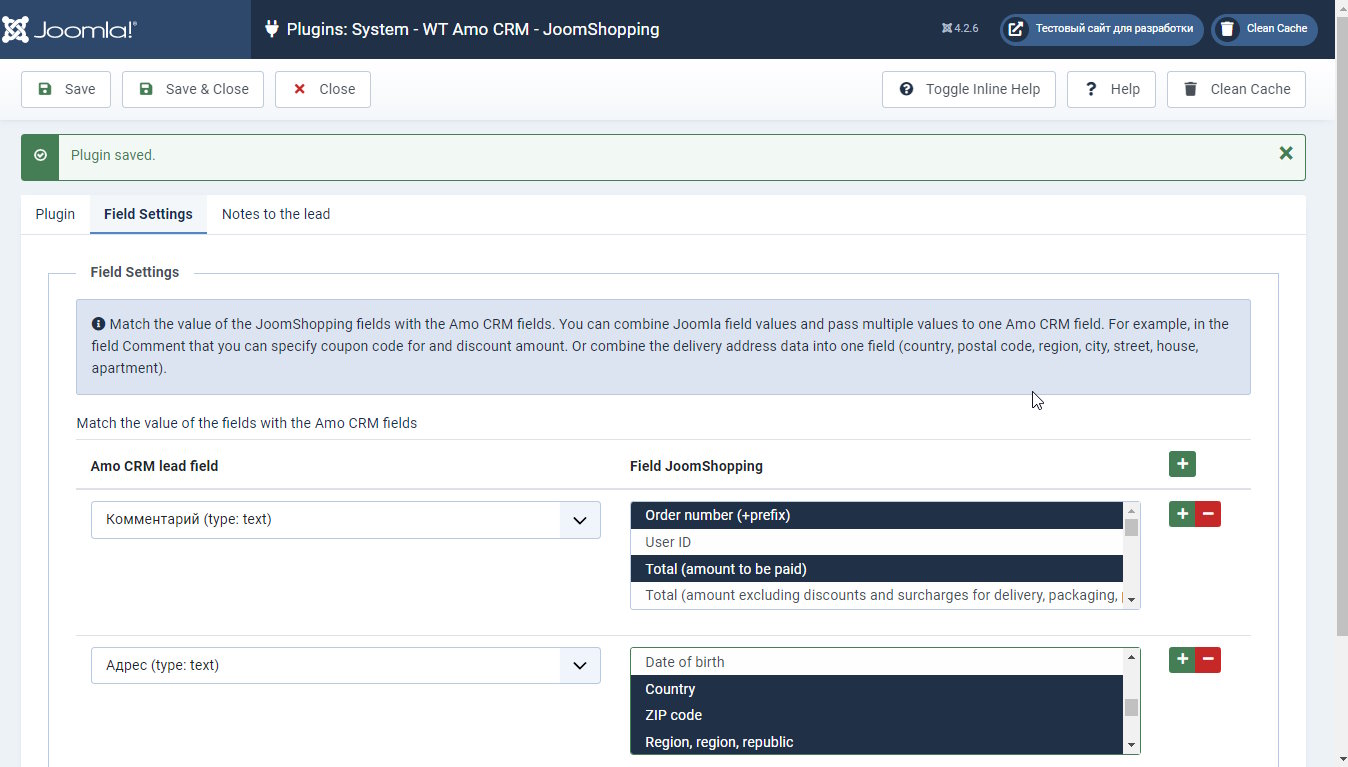This screenshot has height=767, width=1348.
Task: Click the Save button
Action: pos(67,89)
